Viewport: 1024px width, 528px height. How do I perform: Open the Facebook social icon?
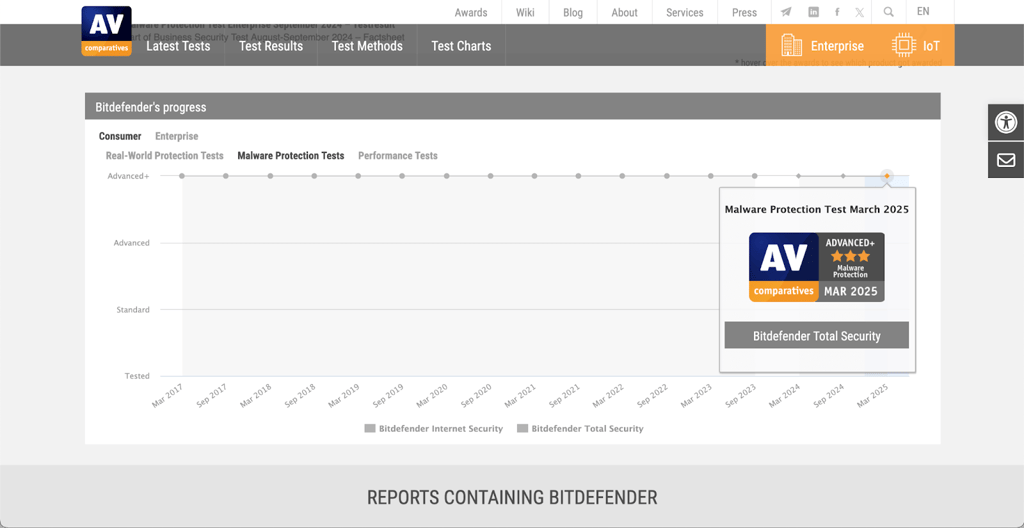click(837, 12)
